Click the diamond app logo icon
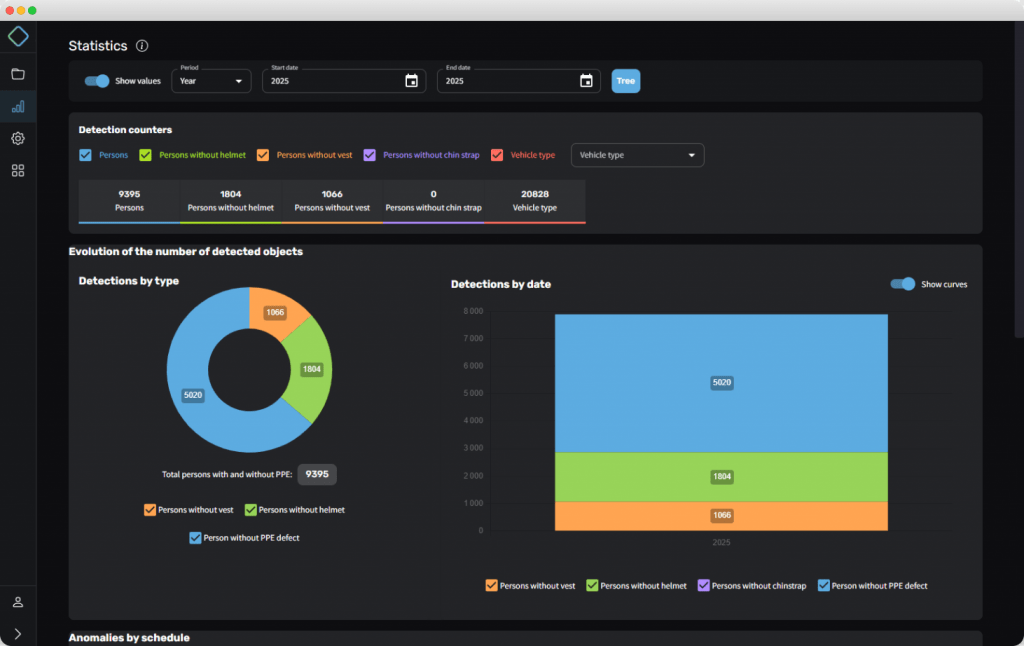This screenshot has height=646, width=1024. coord(18,37)
